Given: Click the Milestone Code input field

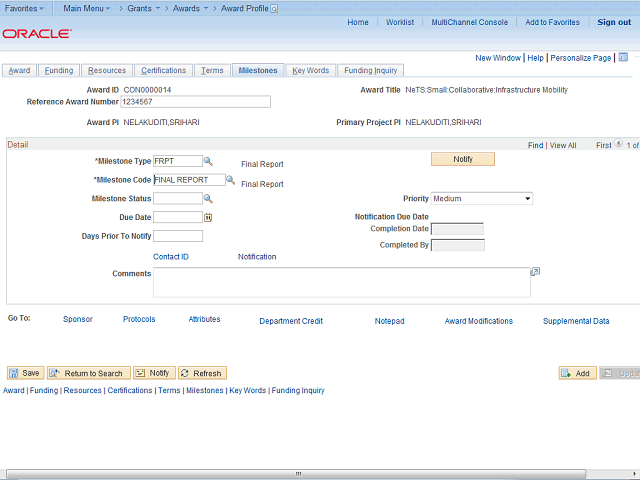Looking at the screenshot, I should 189,180.
